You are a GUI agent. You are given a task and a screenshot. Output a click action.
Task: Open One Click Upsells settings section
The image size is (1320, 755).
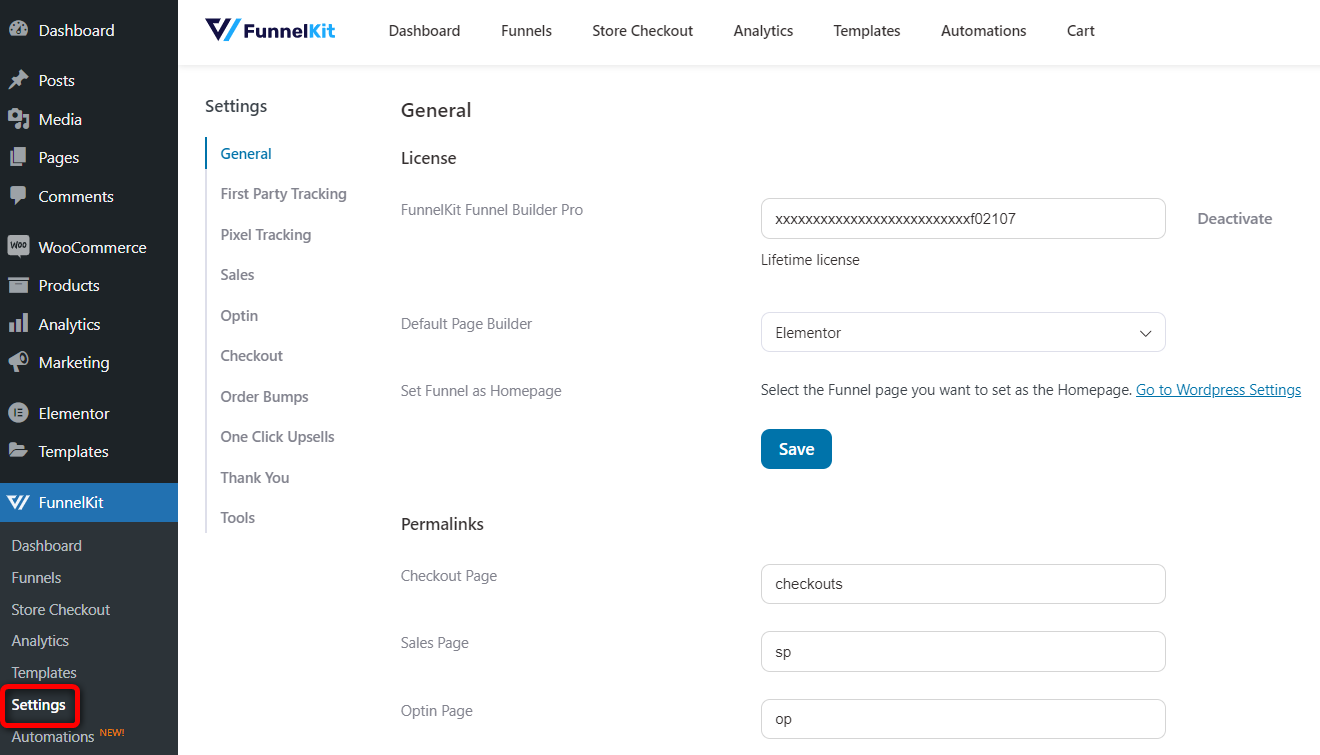point(277,437)
